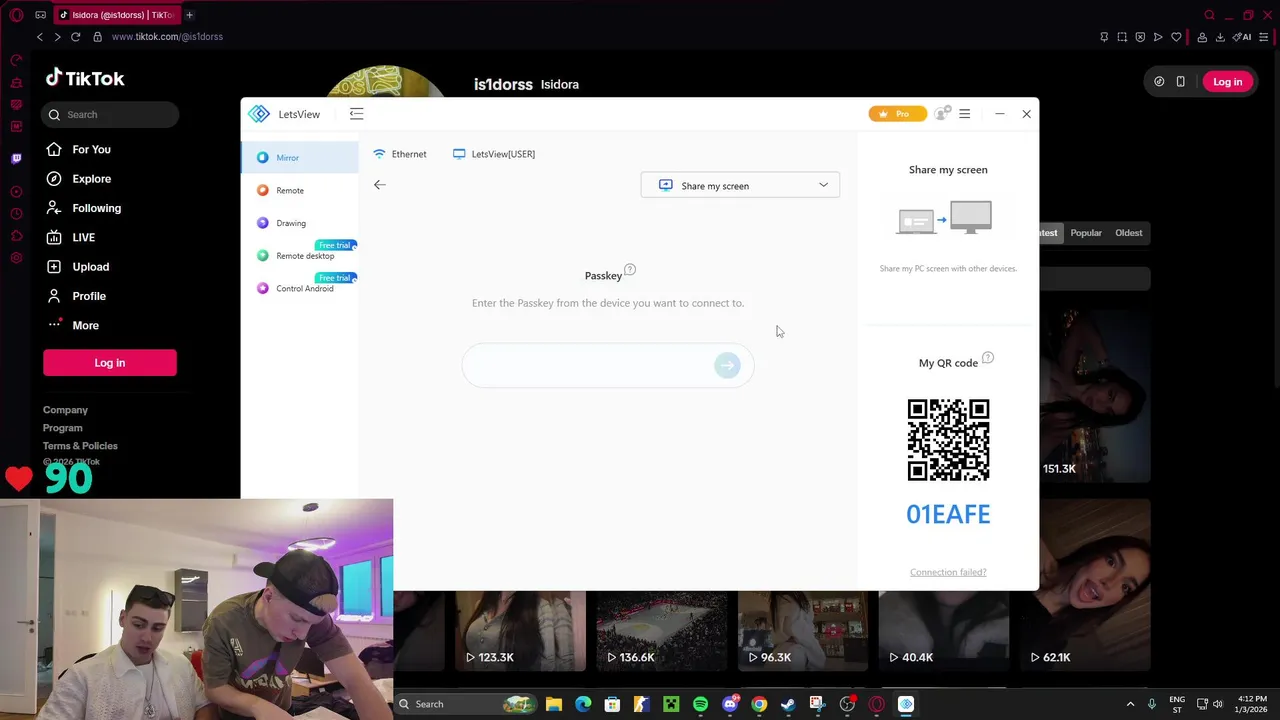Image resolution: width=1280 pixels, height=720 pixels.
Task: Open the video with 136.6K views
Action: [661, 630]
